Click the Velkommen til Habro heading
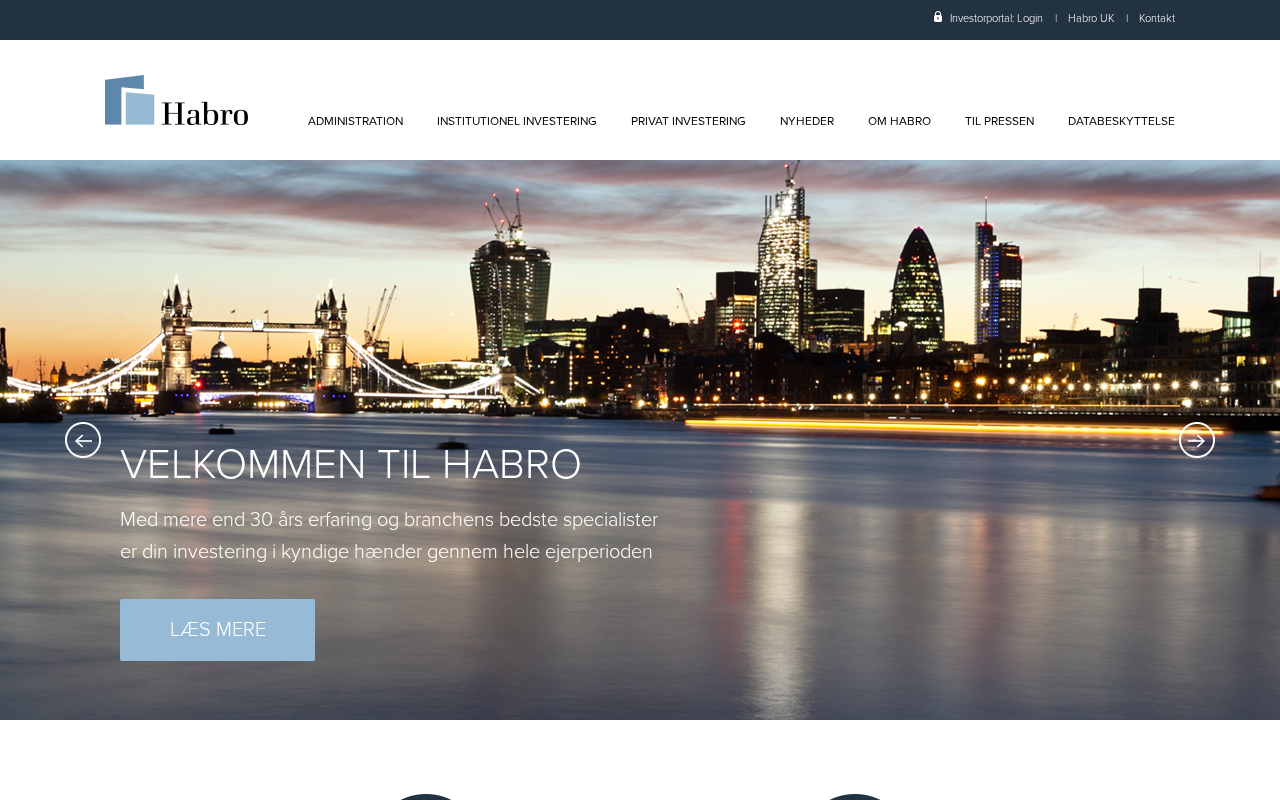This screenshot has height=800, width=1280. click(x=351, y=465)
